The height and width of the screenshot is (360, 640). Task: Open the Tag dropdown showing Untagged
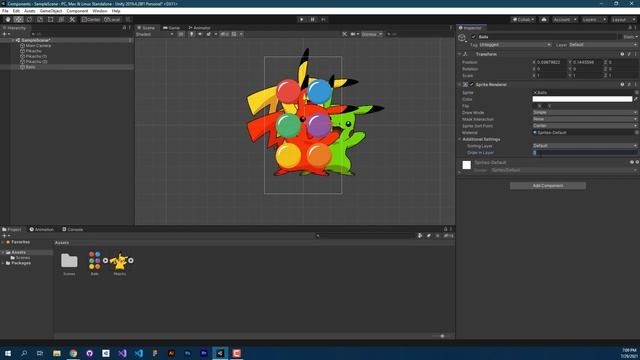tap(515, 45)
